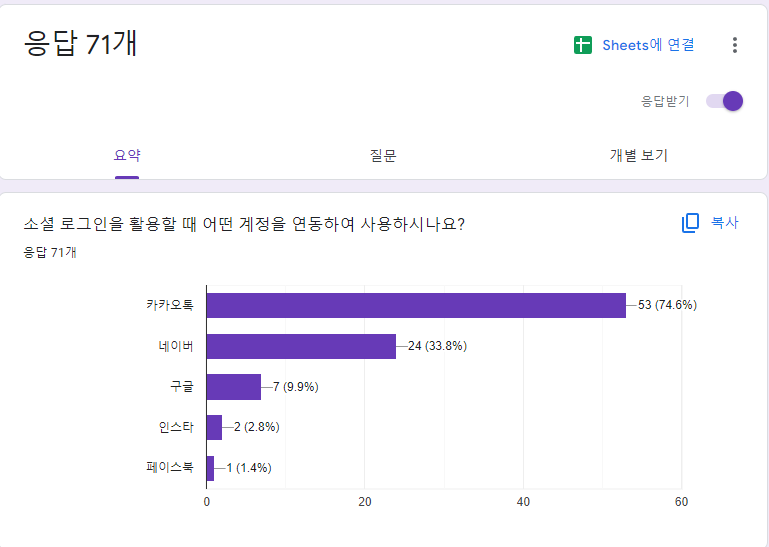Click the small '응답 71개' subtitle under question
This screenshot has height=547, width=769.
click(x=50, y=252)
